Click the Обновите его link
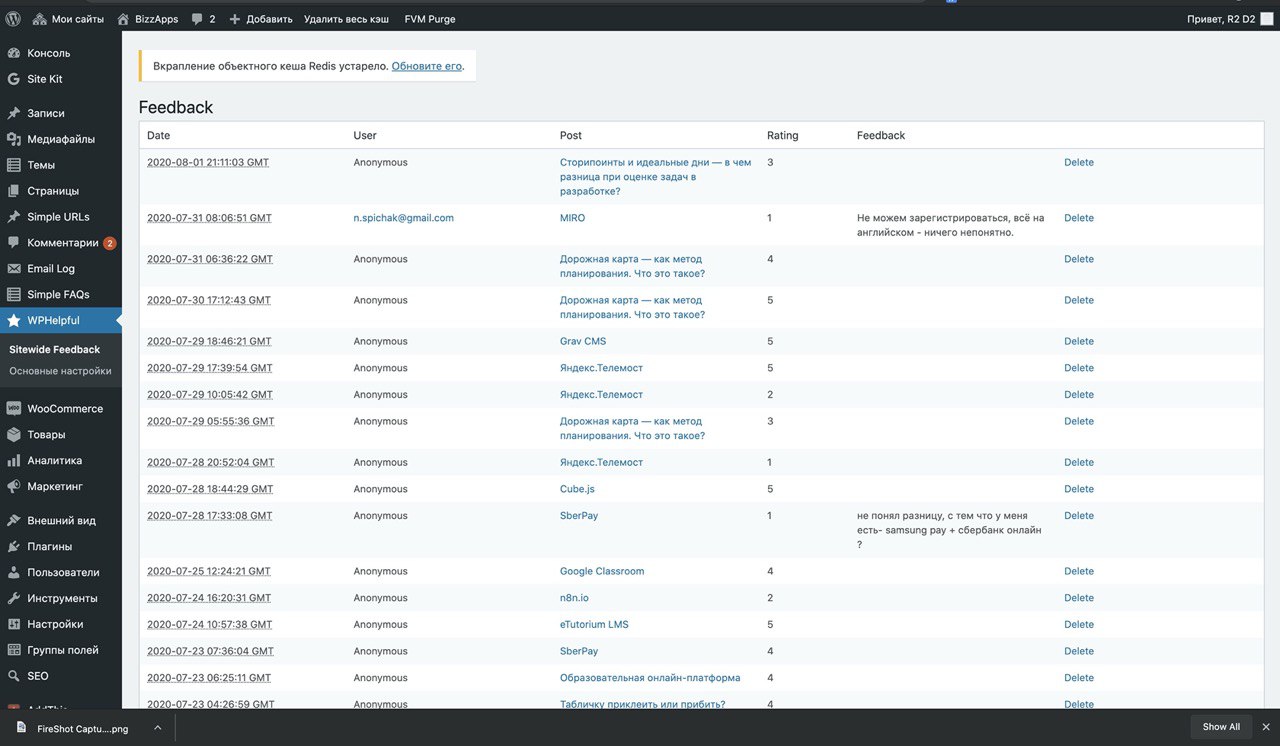Viewport: 1280px width, 746px height. coord(426,66)
